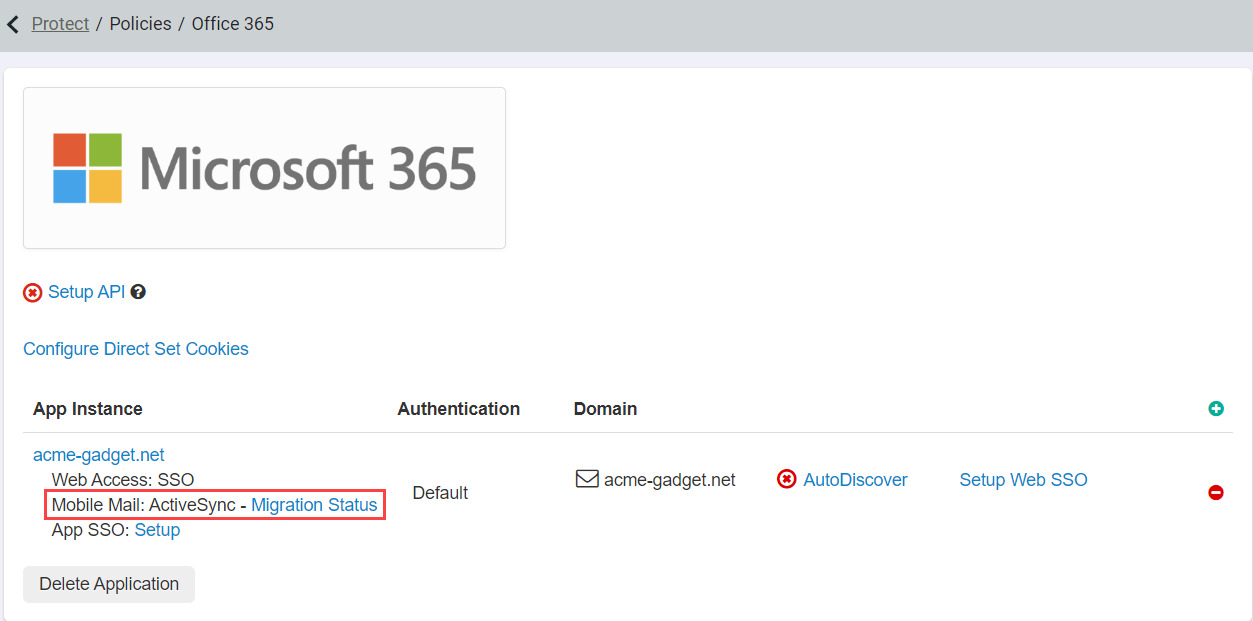Click the Policies breadcrumb text
The width and height of the screenshot is (1253, 621).
click(140, 24)
